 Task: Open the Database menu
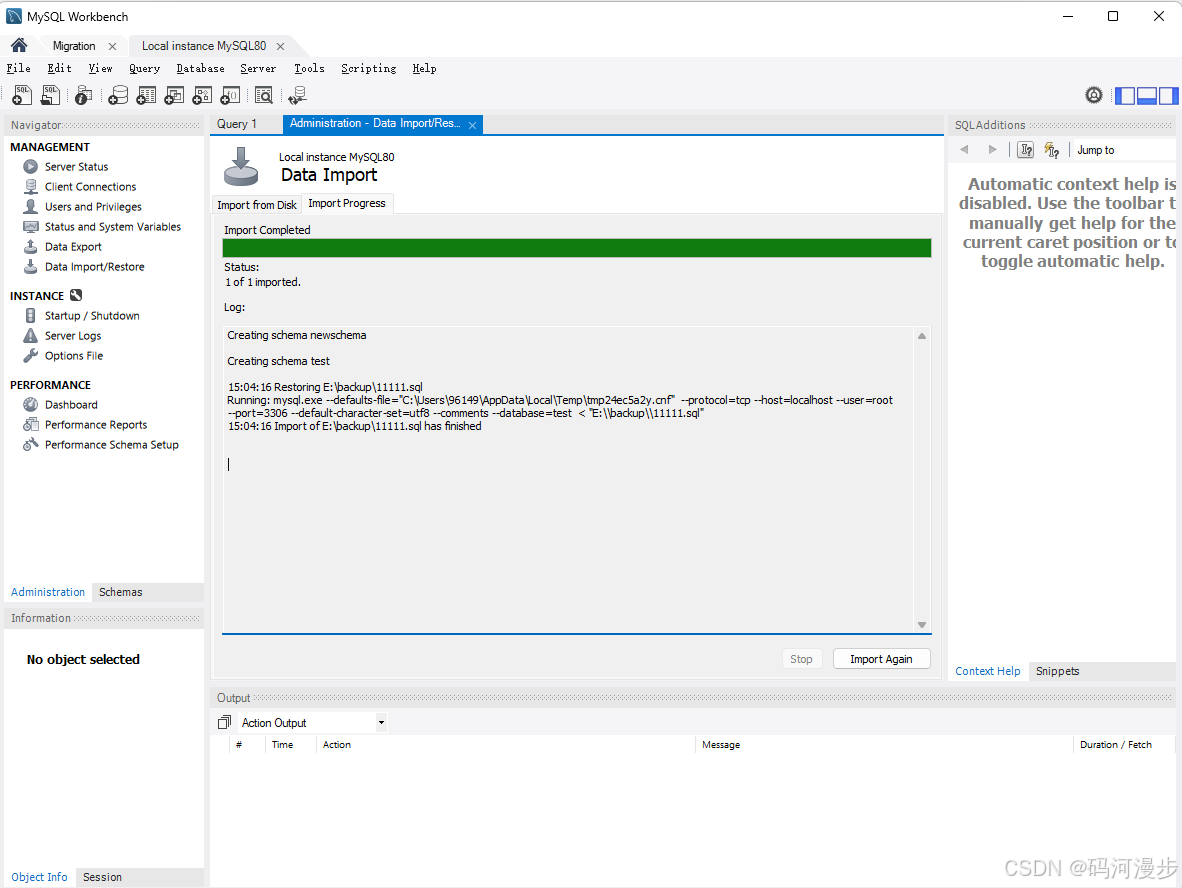(201, 69)
